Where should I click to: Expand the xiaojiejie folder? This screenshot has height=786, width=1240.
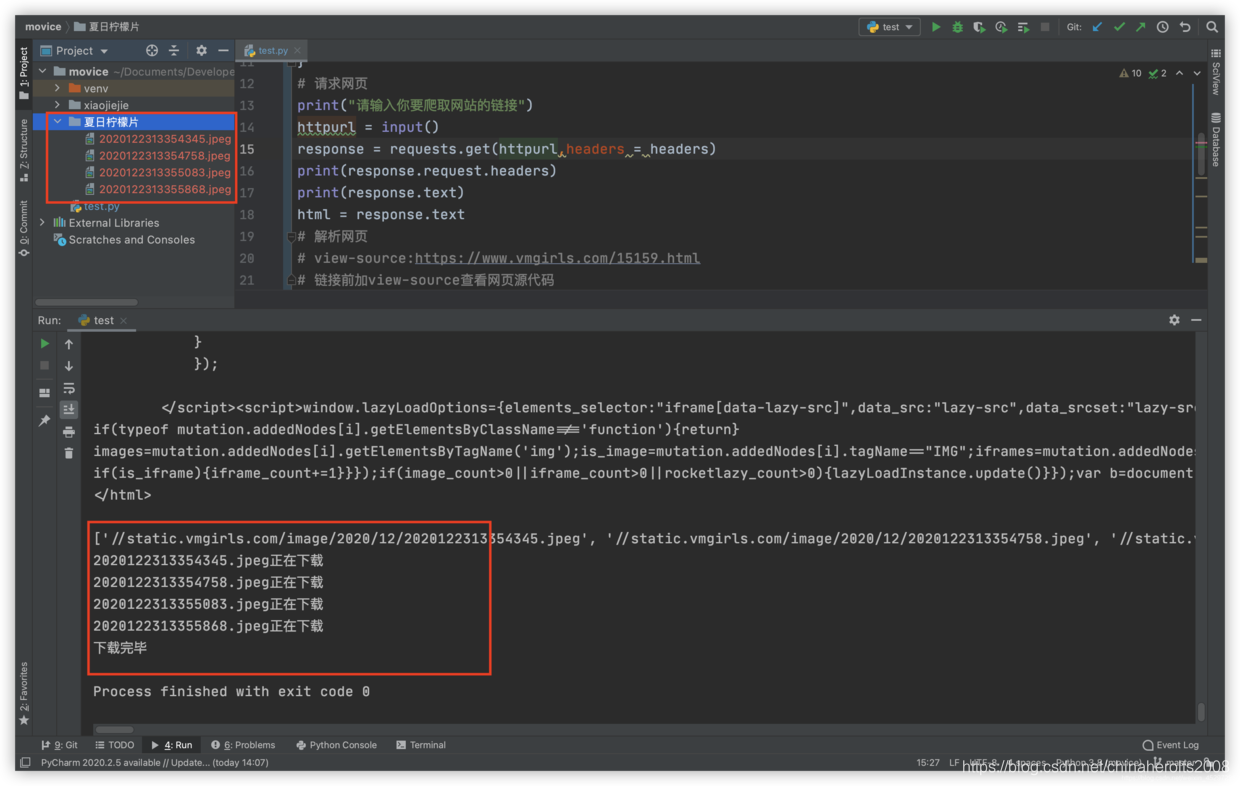(58, 105)
